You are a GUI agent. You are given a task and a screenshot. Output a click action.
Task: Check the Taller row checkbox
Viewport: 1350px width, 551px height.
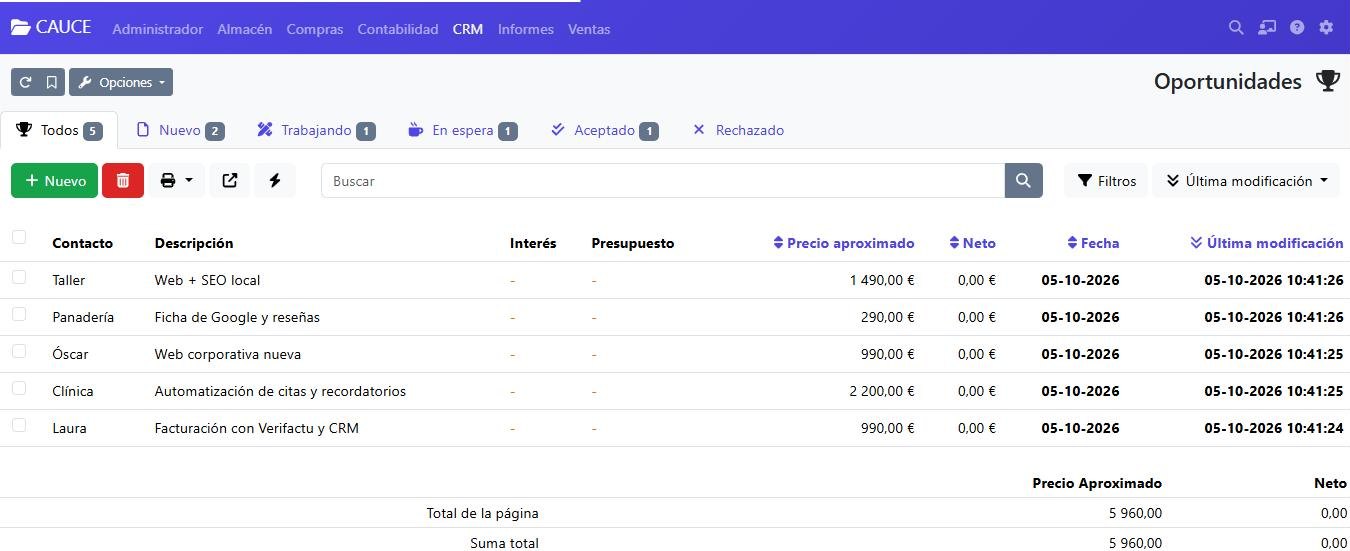coord(19,277)
